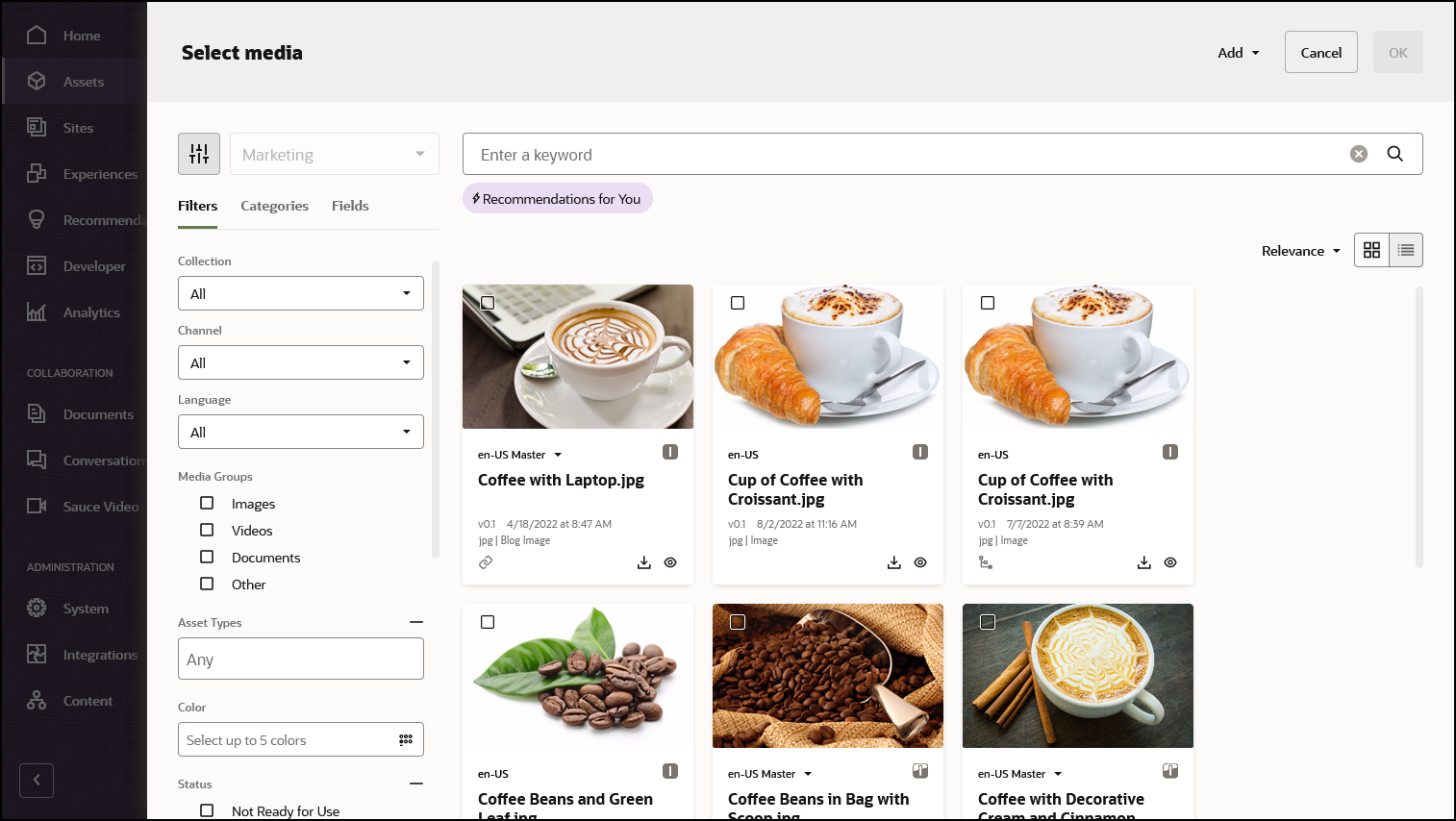Open the System gear icon
1456x821 pixels.
[37, 608]
